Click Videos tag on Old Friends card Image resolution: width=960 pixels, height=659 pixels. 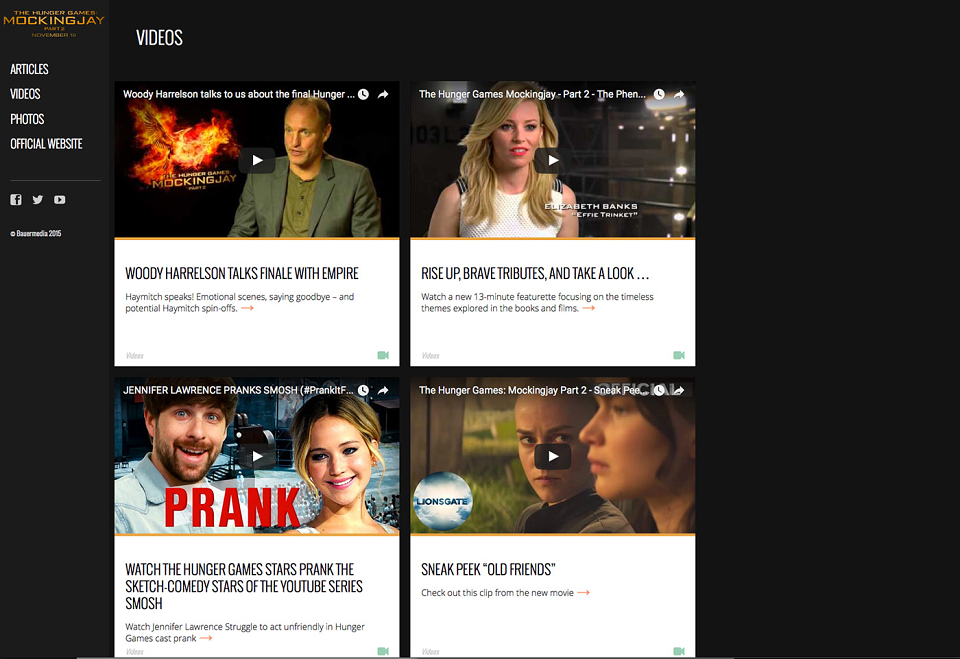tap(430, 652)
